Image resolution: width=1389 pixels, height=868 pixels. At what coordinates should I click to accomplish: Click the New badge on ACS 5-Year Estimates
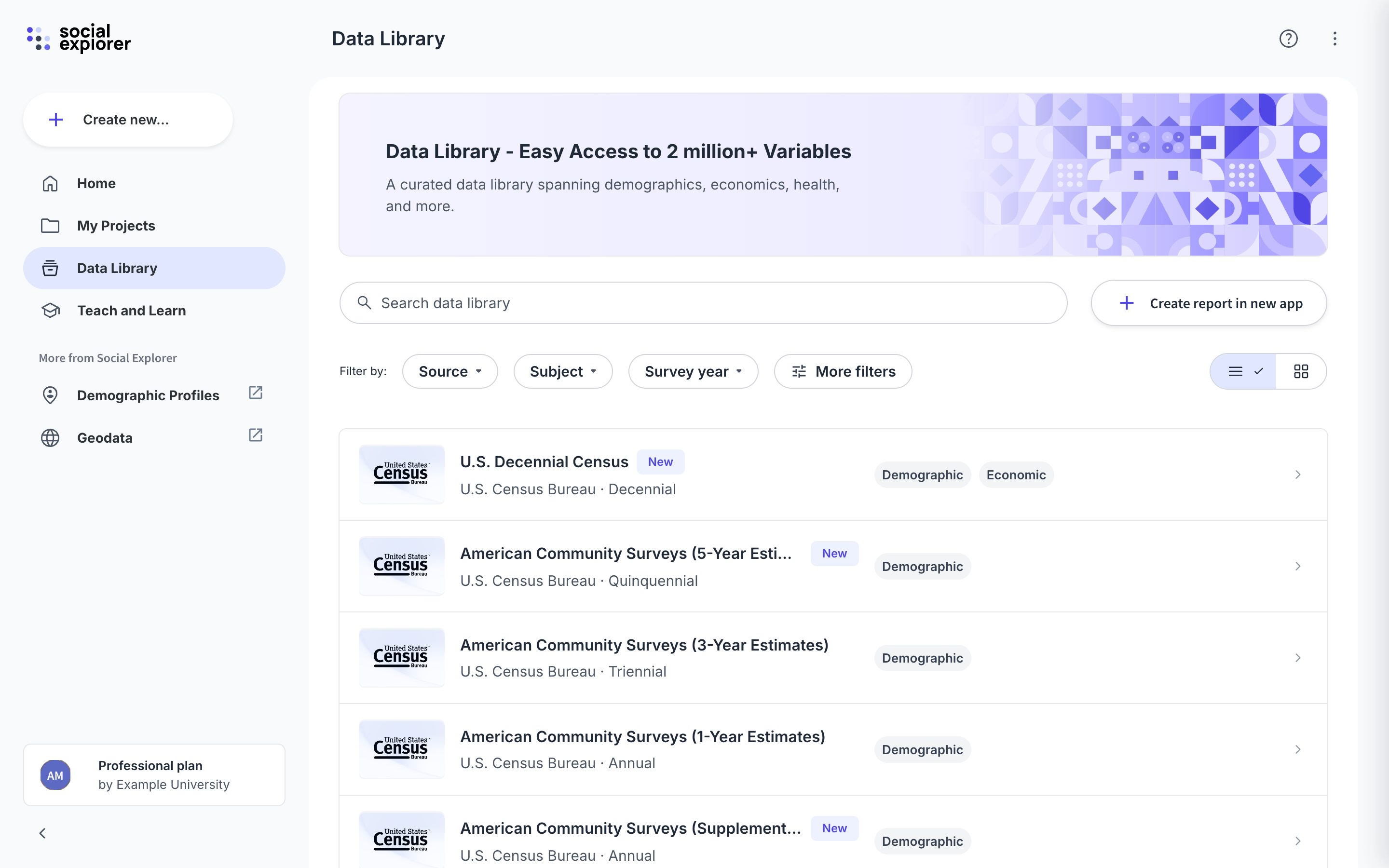[834, 554]
